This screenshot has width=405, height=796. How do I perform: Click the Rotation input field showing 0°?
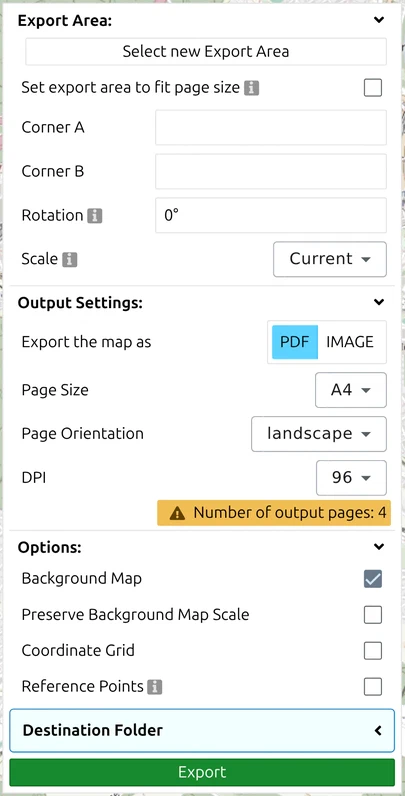coord(271,215)
